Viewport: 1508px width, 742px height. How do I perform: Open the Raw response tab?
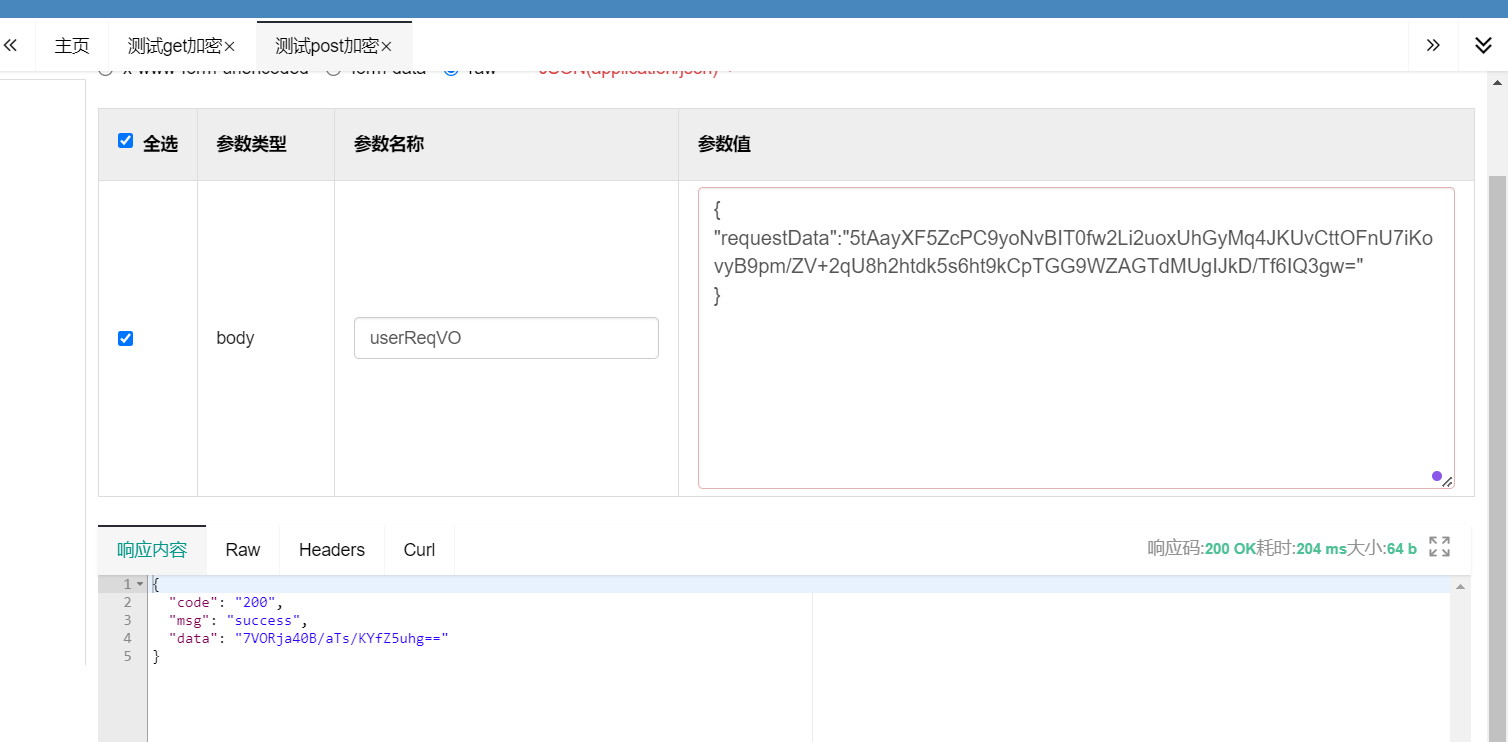[x=243, y=550]
